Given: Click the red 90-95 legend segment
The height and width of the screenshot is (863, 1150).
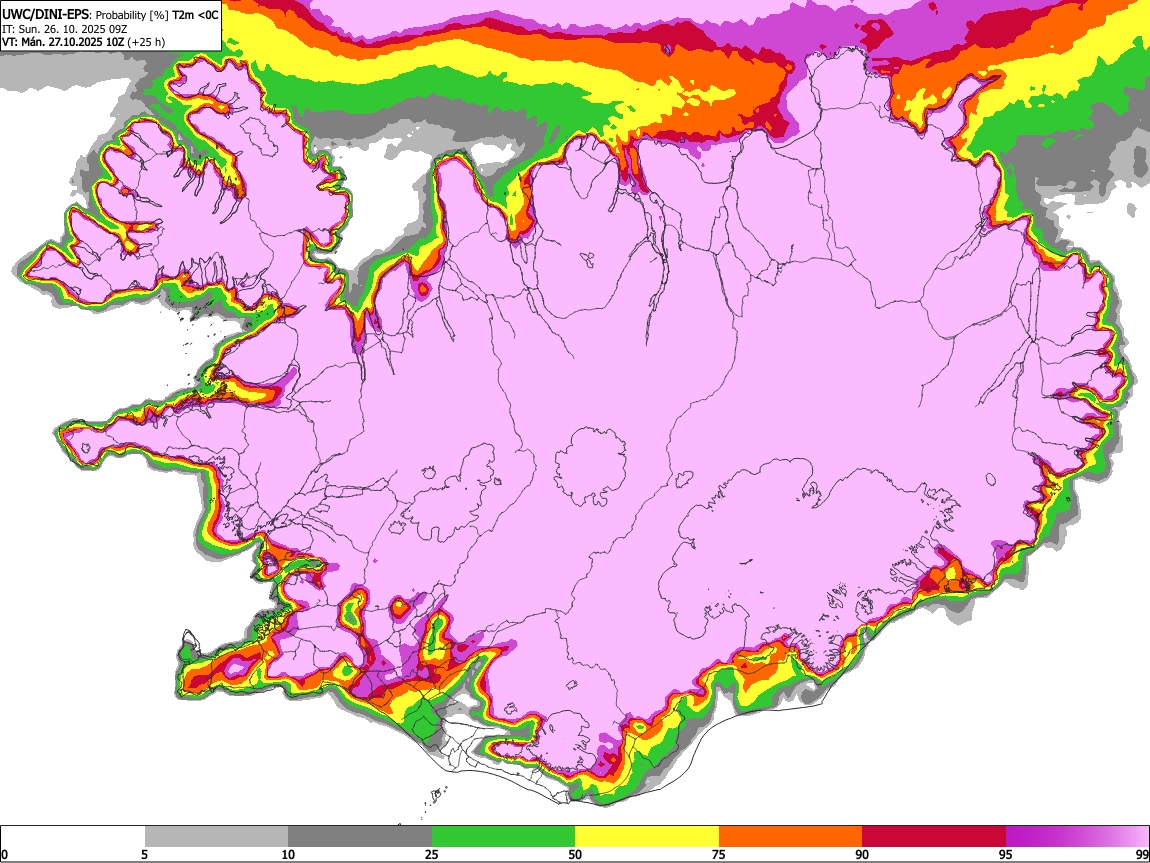Looking at the screenshot, I should click(x=934, y=836).
